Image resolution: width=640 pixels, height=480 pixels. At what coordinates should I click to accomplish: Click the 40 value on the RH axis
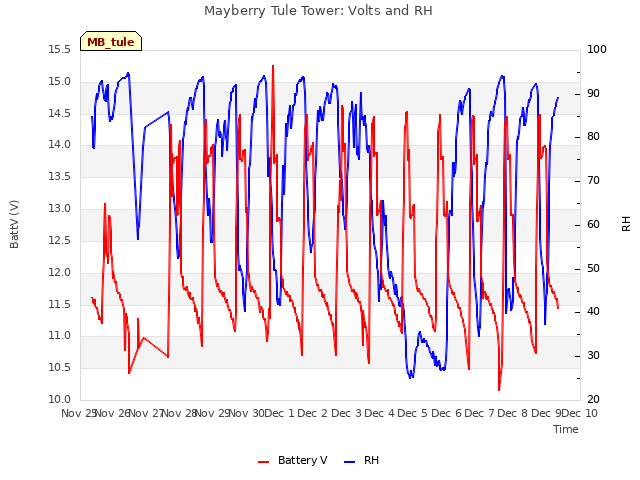pos(593,312)
